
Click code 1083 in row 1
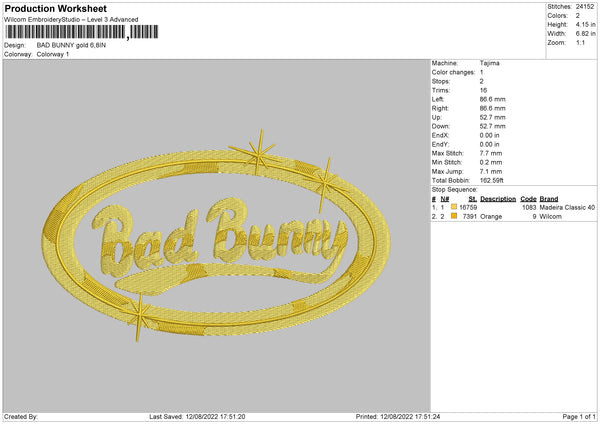(529, 207)
